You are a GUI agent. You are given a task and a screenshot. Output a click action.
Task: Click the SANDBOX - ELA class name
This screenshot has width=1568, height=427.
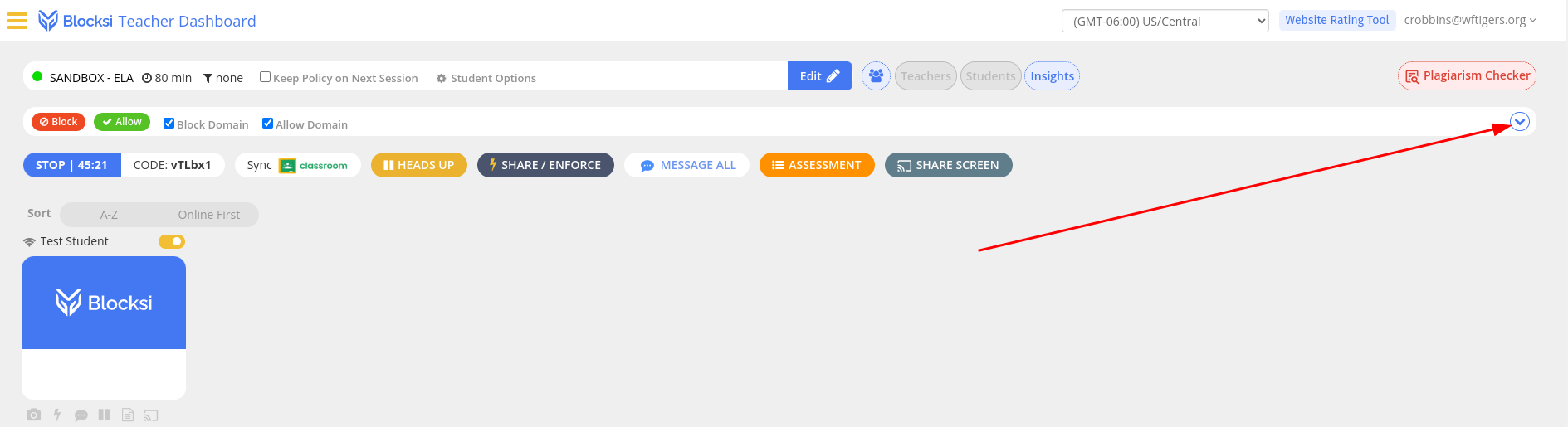[x=91, y=78]
